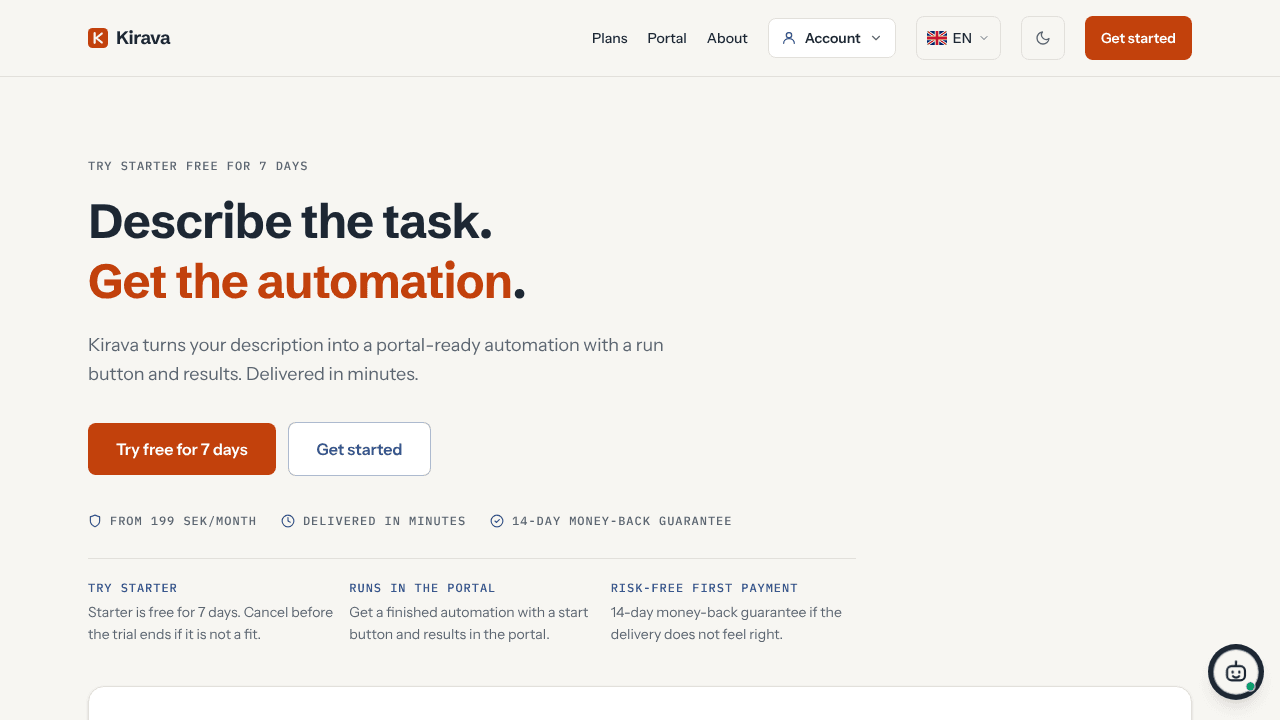Click the 'Delivered in minutes' label

384,521
